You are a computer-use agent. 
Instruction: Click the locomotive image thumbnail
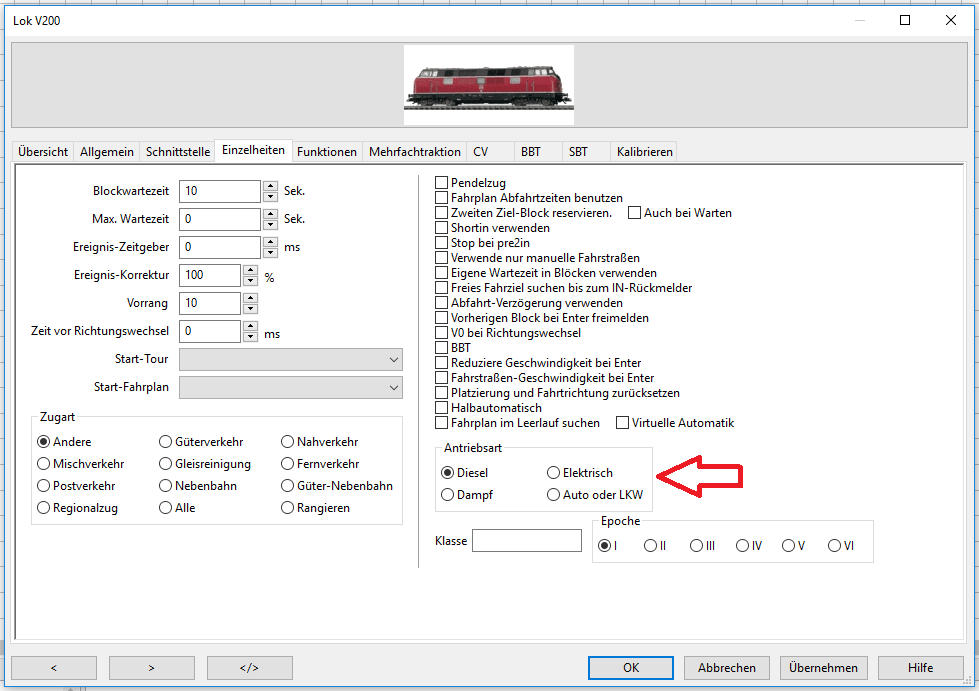pos(488,85)
